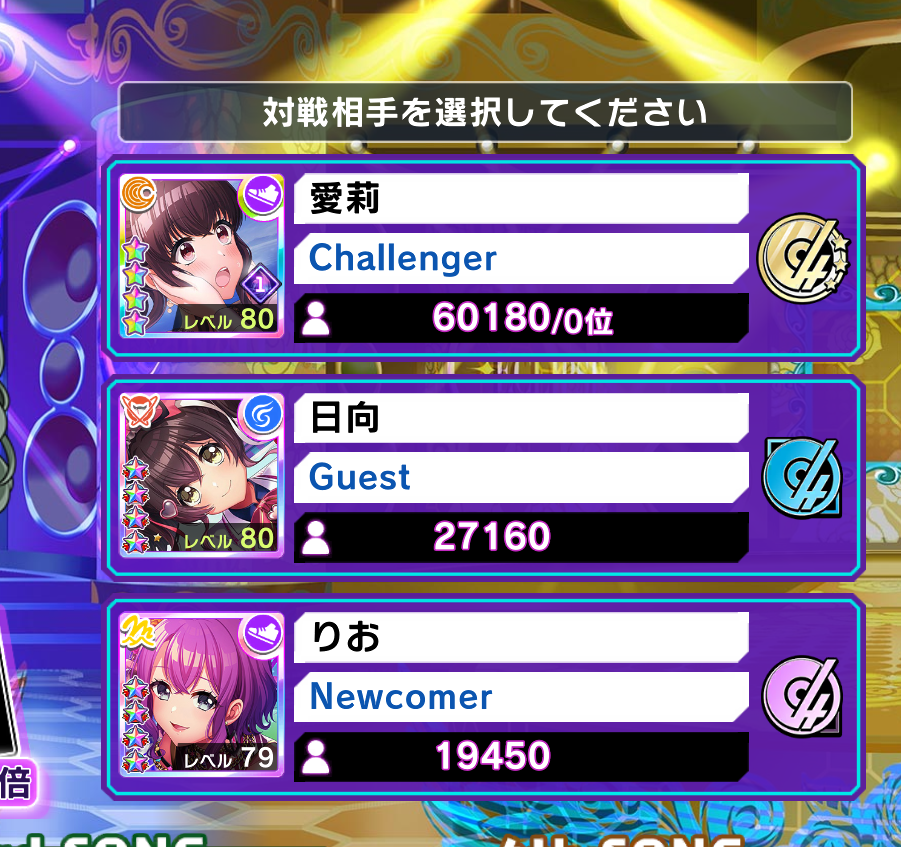Click the purple shoe icon on 愛莉's card

click(263, 195)
